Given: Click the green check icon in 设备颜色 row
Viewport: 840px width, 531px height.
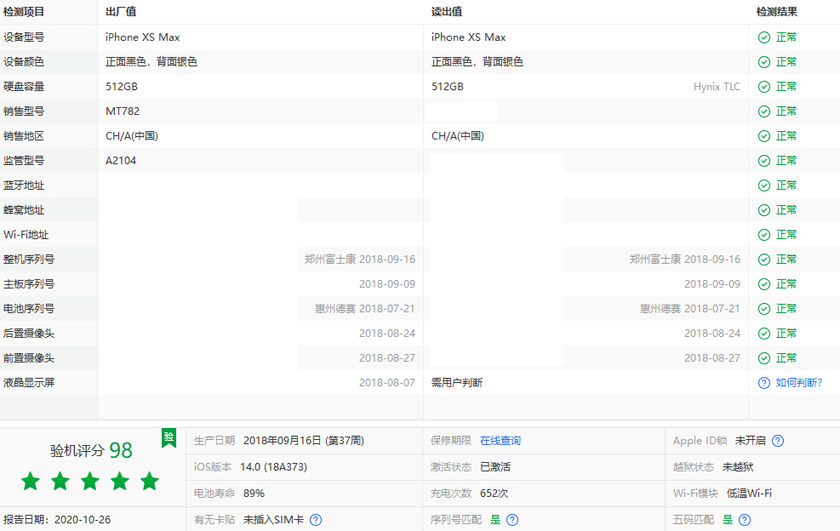Looking at the screenshot, I should tap(764, 62).
